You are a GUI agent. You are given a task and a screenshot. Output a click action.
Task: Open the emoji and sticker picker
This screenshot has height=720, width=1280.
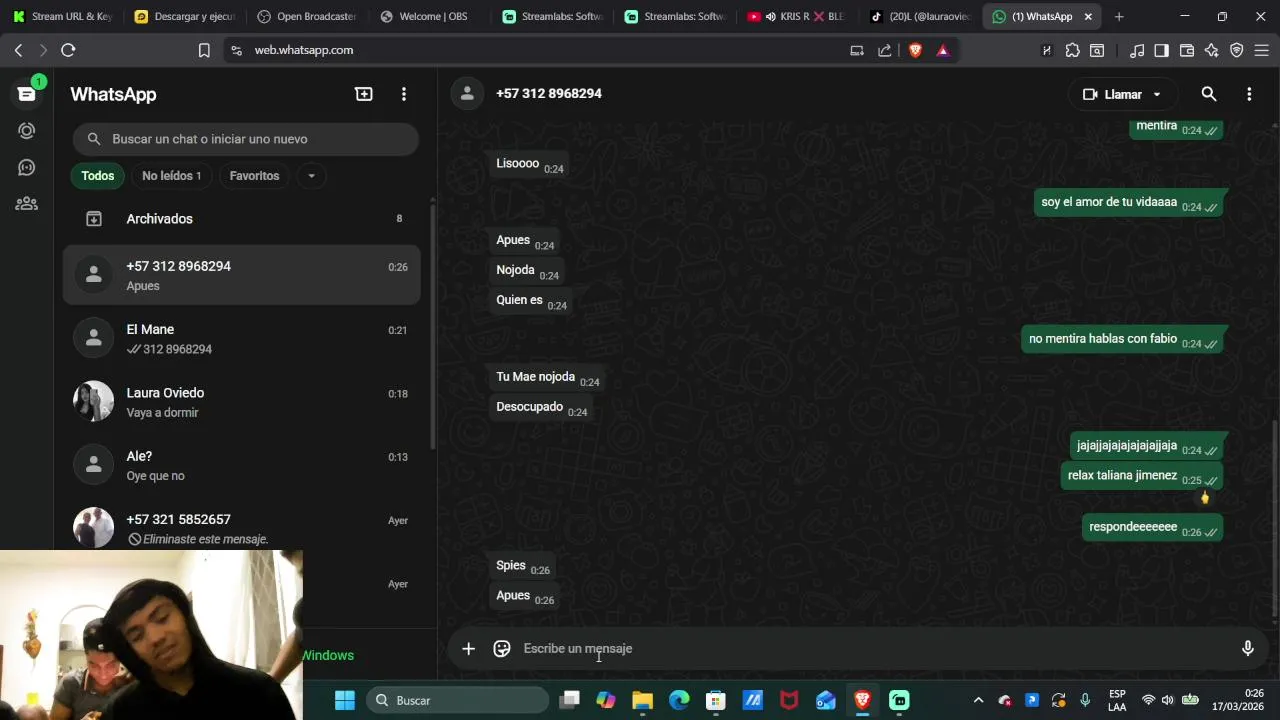coord(502,649)
